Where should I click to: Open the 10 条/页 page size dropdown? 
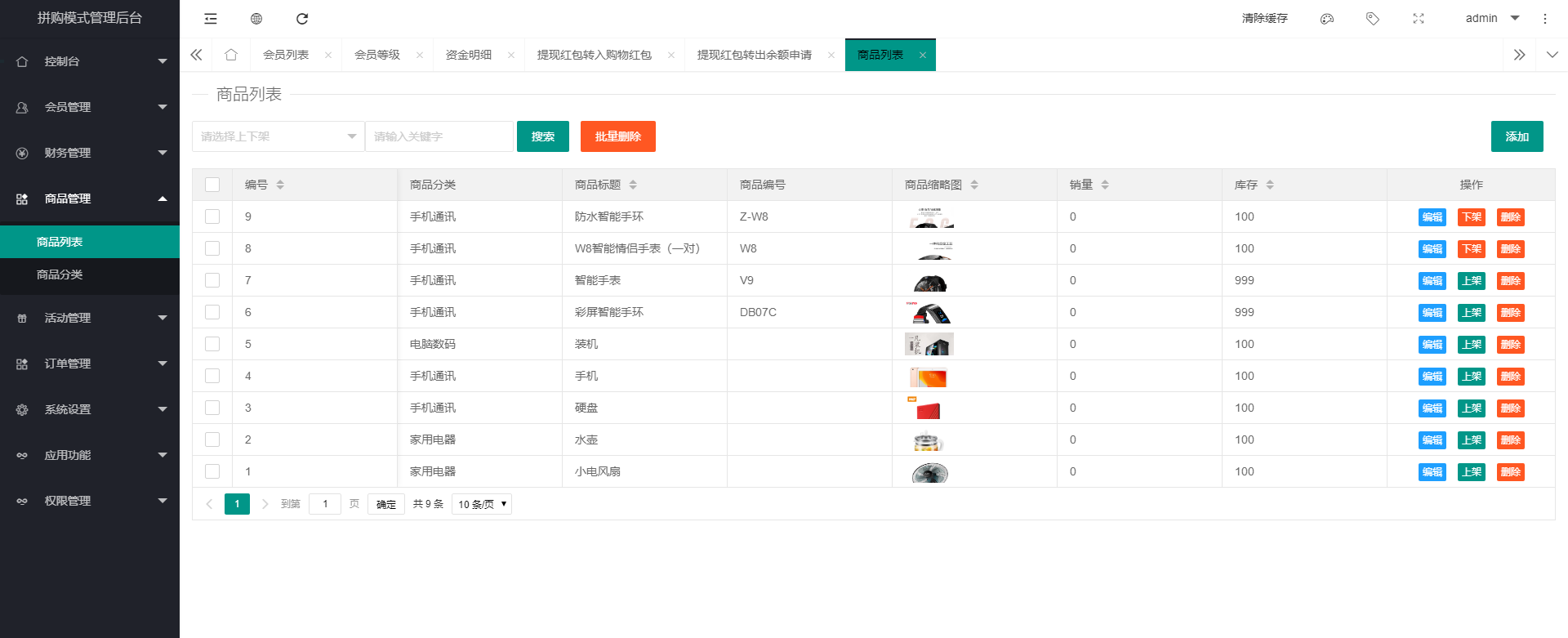tap(482, 504)
